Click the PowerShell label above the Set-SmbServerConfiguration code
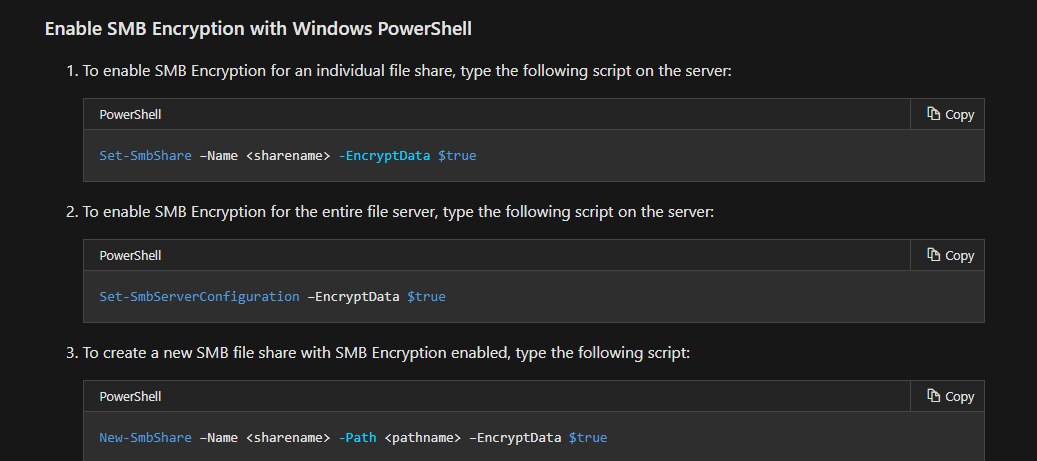This screenshot has height=461, width=1037. (130, 255)
